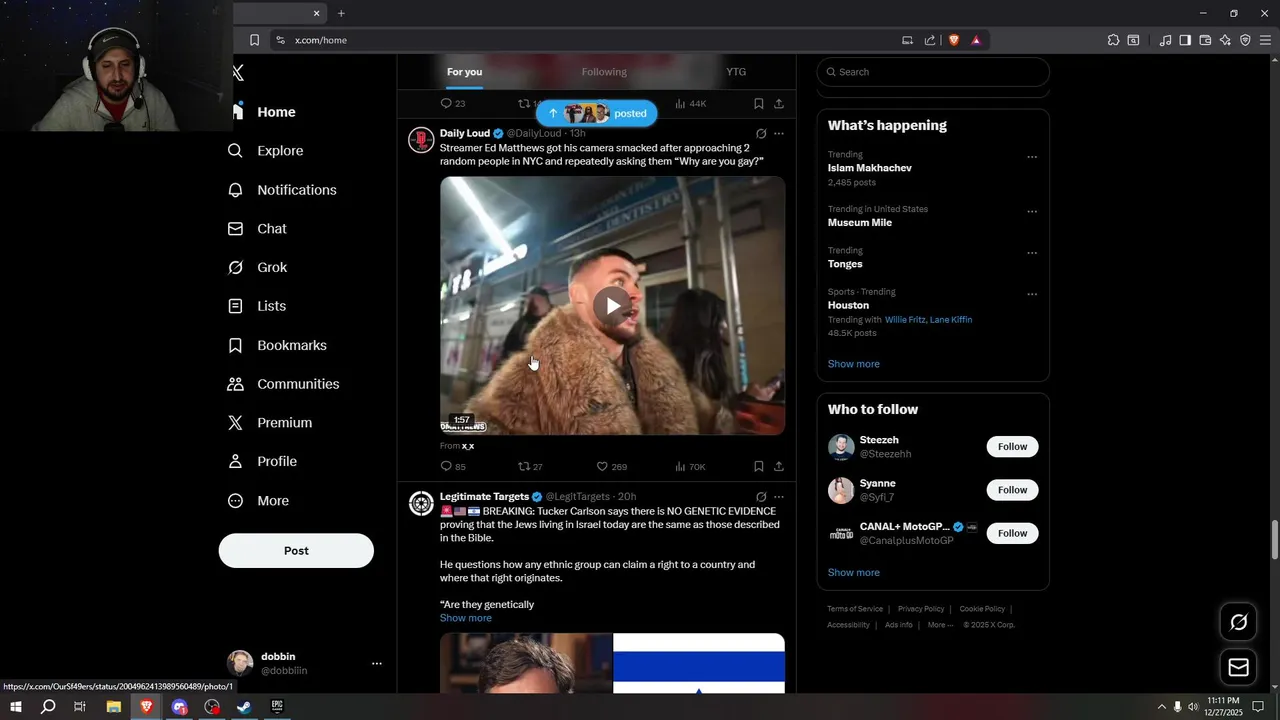
Task: View analytics of Daily Loud post (70K)
Action: (690, 467)
